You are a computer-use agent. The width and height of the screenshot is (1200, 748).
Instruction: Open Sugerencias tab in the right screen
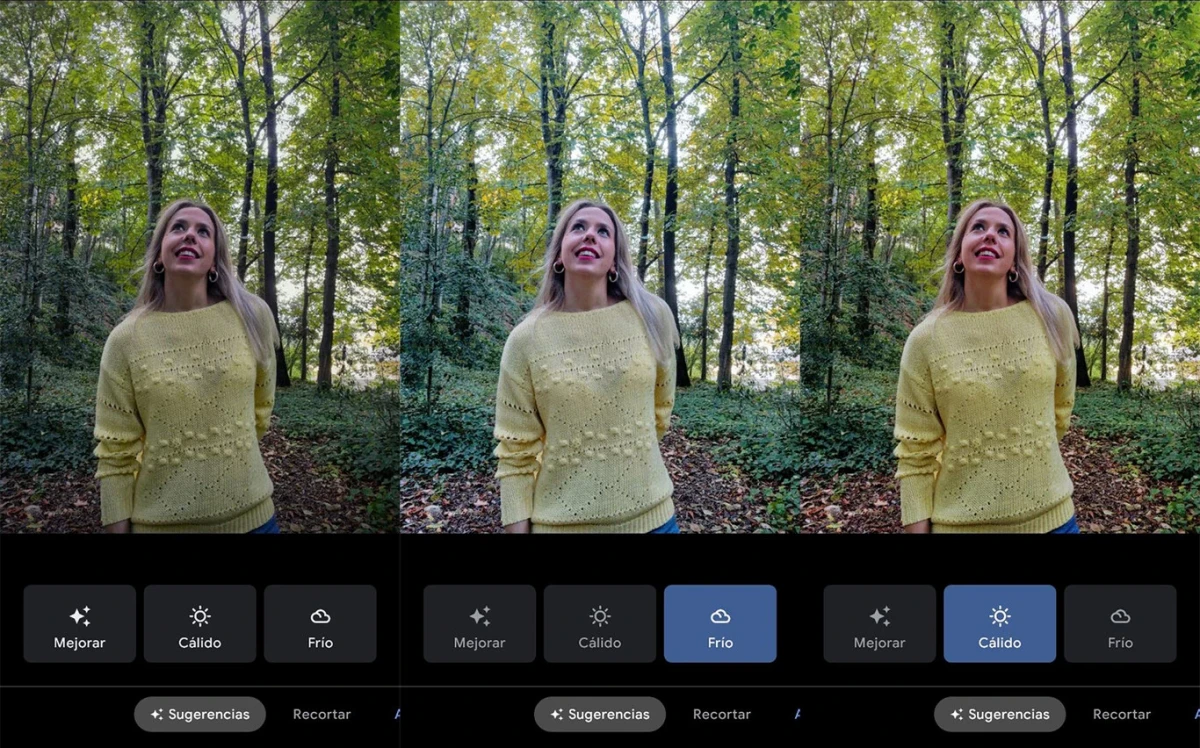[1000, 714]
